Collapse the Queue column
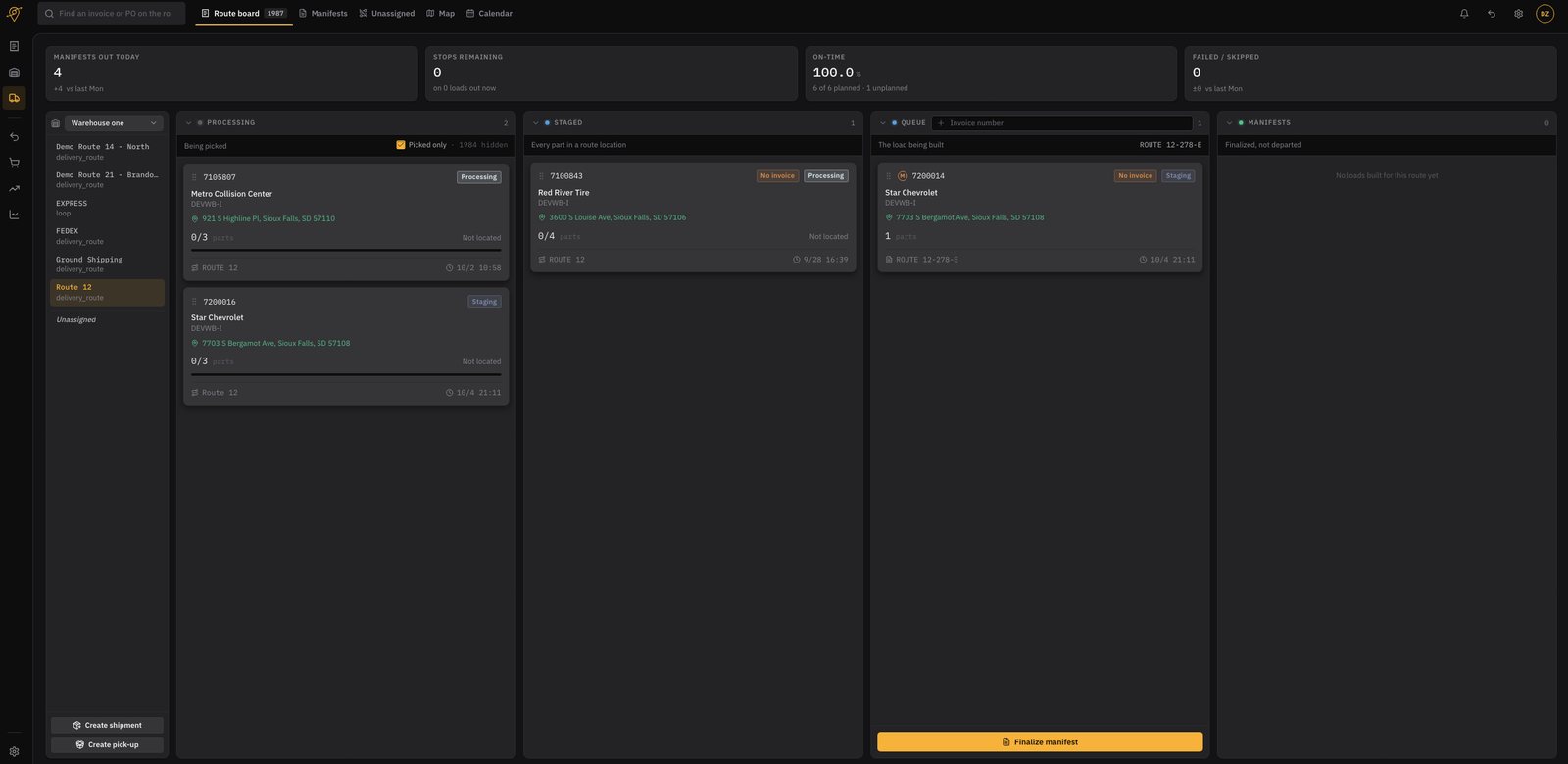The image size is (1568, 764). pos(882,123)
